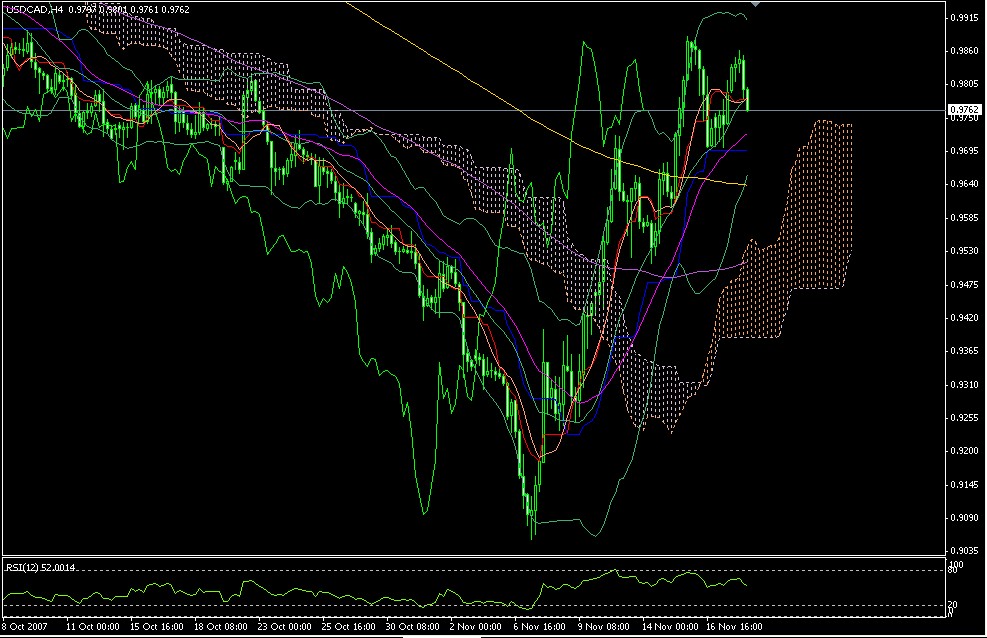Click the 0.9255 price axis label

966,418
